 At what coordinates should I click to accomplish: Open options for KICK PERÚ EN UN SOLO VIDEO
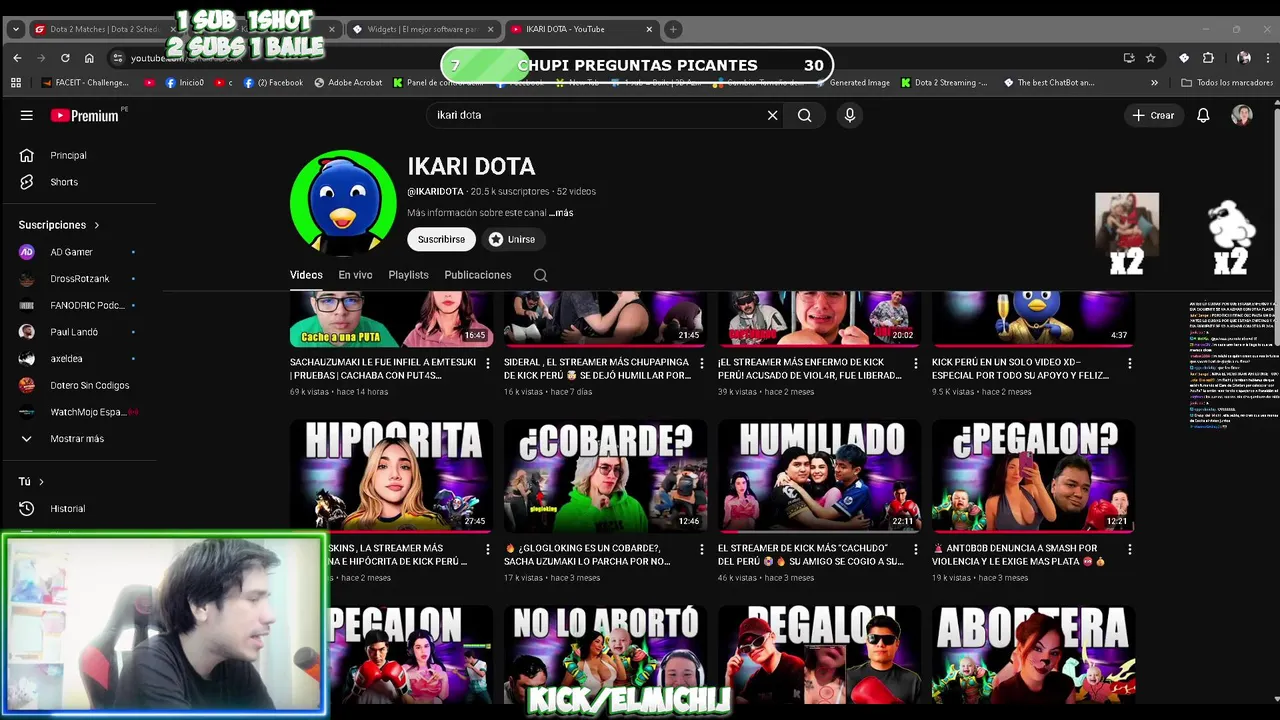tap(1130, 364)
